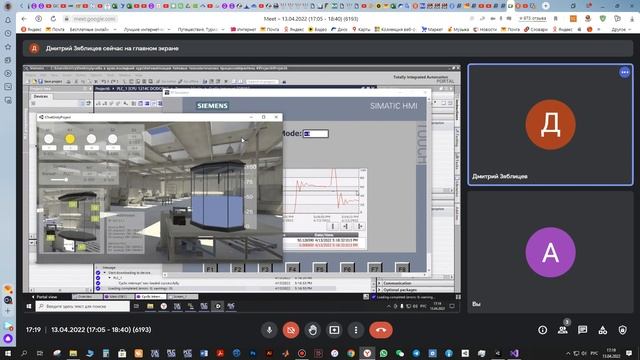Open Windows notification center

click(x=629, y=353)
